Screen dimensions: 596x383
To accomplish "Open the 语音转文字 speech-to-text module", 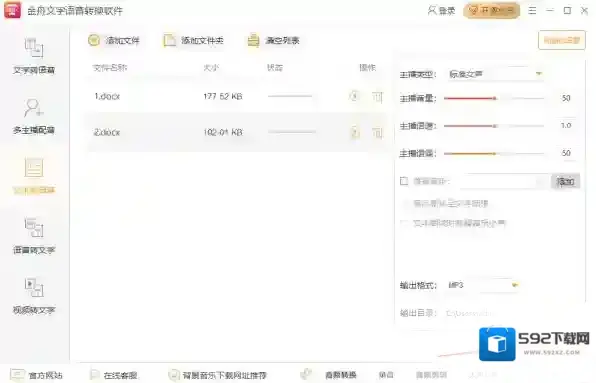I will pos(34,236).
